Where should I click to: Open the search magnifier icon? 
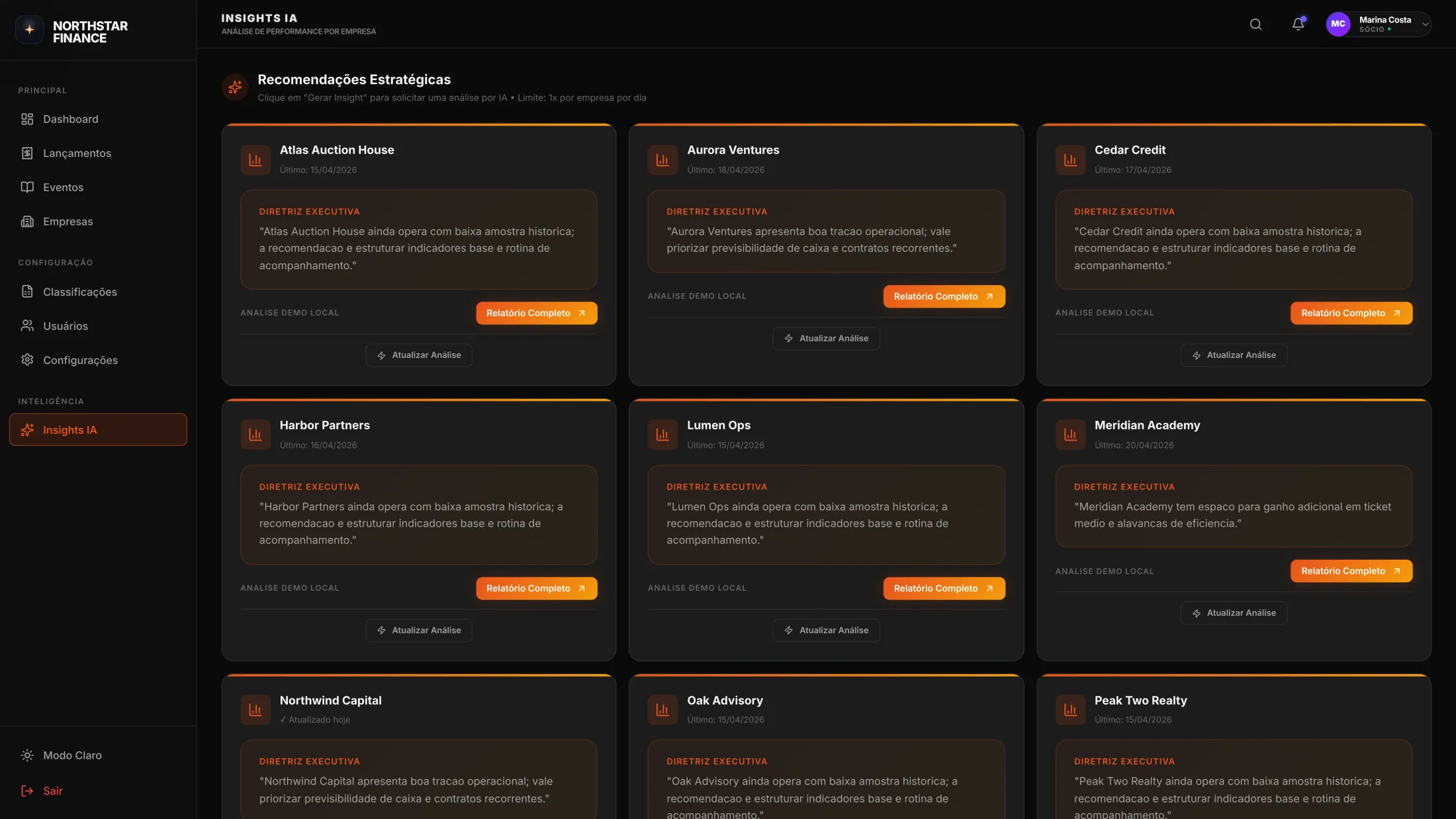click(1255, 24)
